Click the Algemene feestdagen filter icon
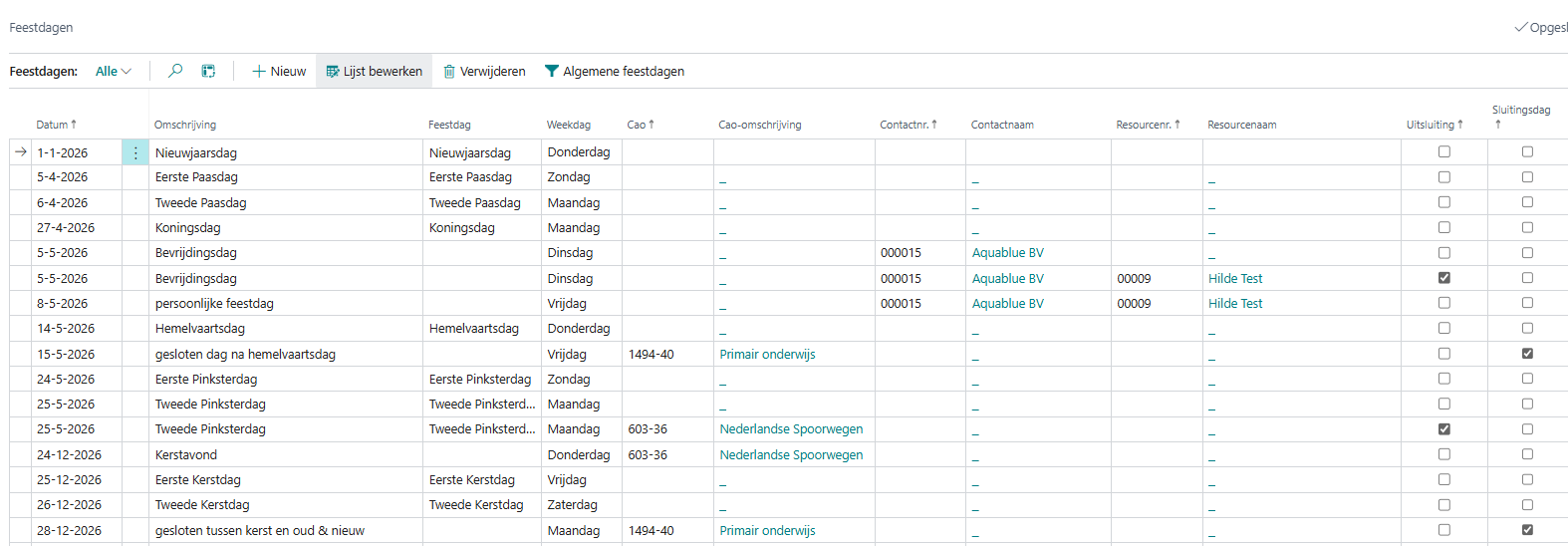This screenshot has height=546, width=1568. pyautogui.click(x=551, y=72)
